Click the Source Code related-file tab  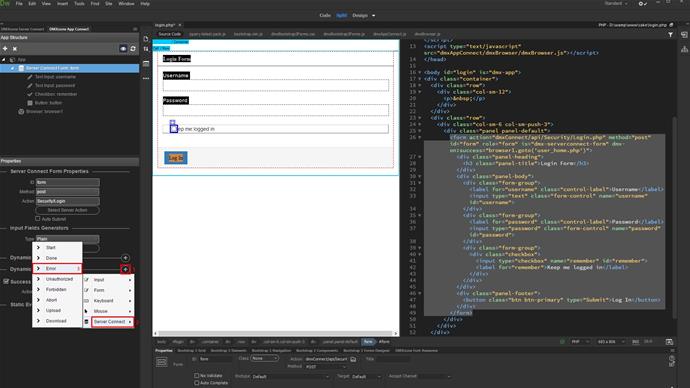click(x=169, y=34)
